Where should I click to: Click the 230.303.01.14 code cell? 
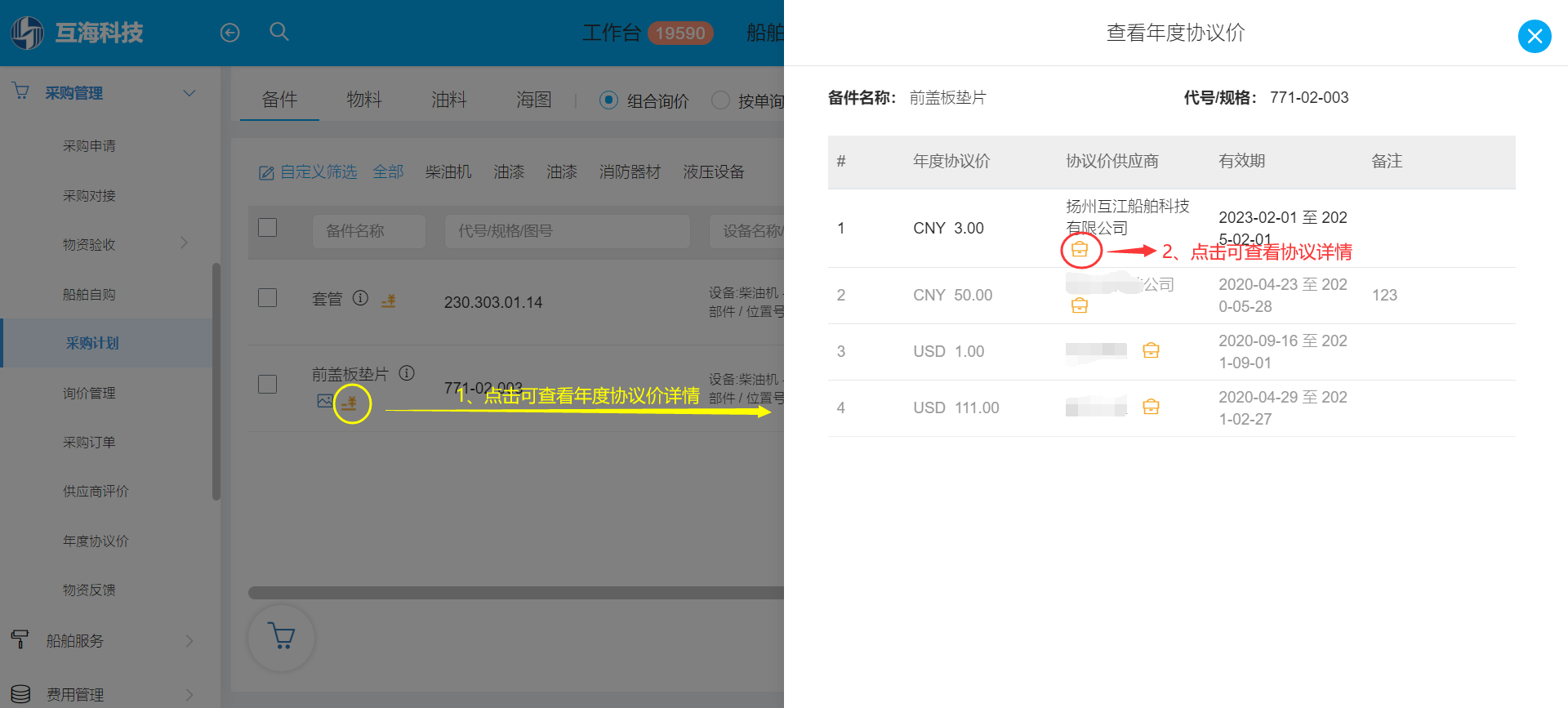(493, 303)
